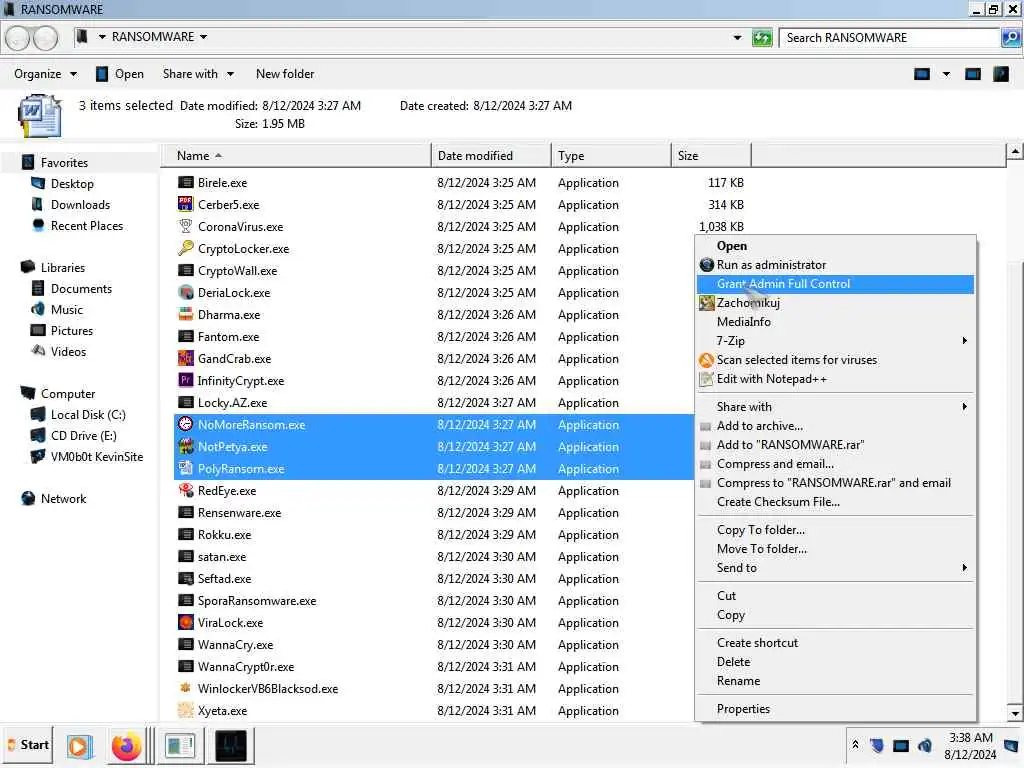This screenshot has height=768, width=1024.
Task: Click the PolyRansom.exe icon
Action: [x=185, y=468]
